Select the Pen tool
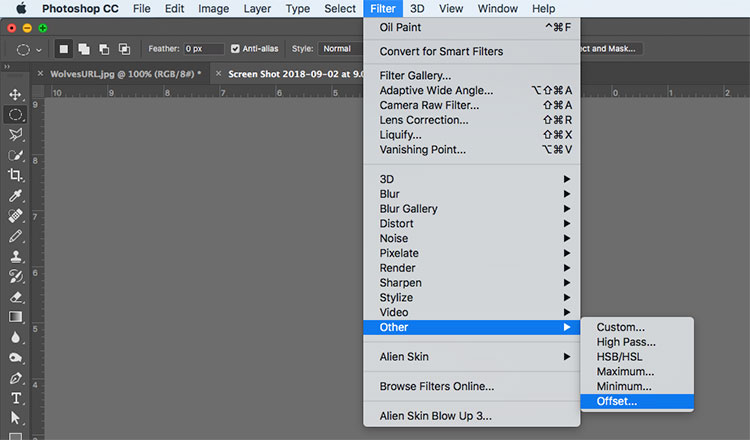The image size is (750, 440). tap(15, 378)
